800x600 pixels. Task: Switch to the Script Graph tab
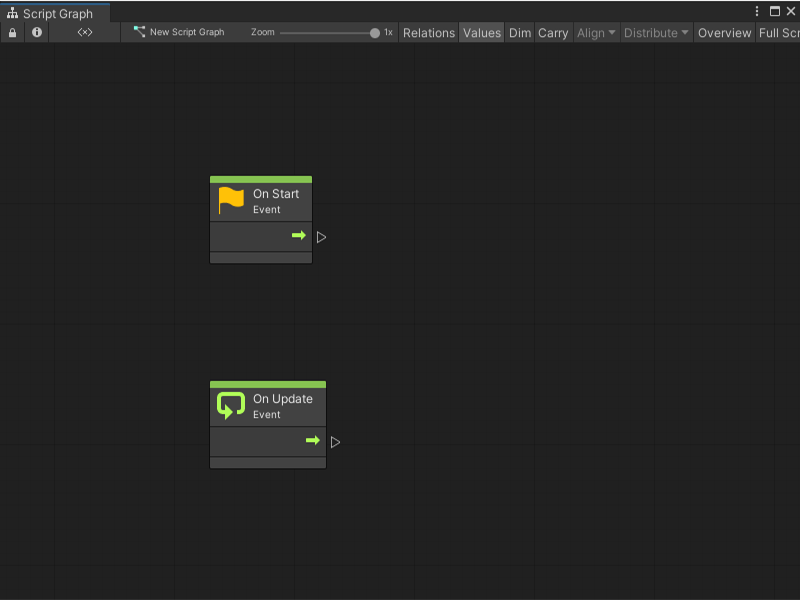click(55, 14)
